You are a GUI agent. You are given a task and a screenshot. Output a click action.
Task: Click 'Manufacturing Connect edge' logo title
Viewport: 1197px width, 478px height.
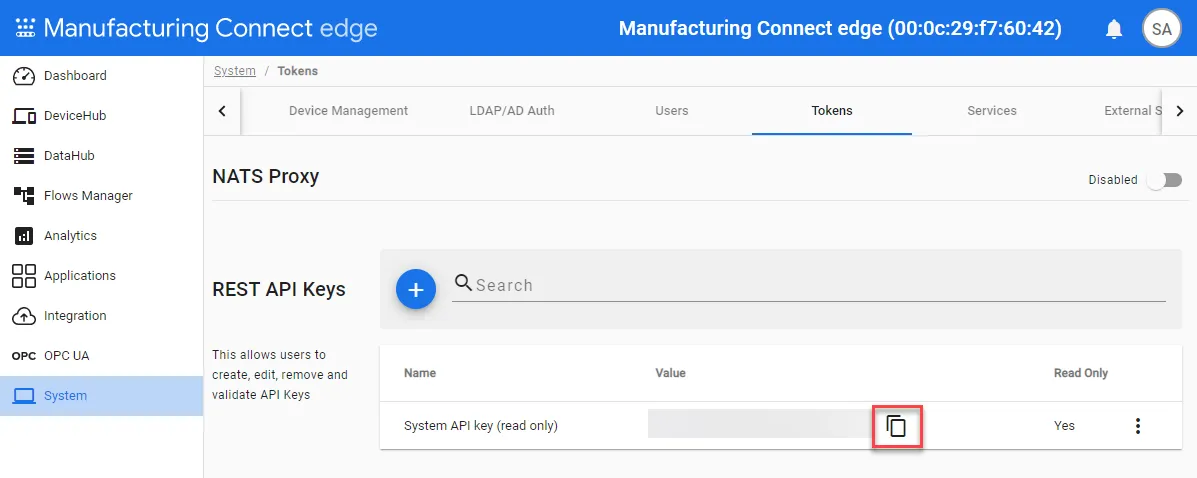click(211, 28)
